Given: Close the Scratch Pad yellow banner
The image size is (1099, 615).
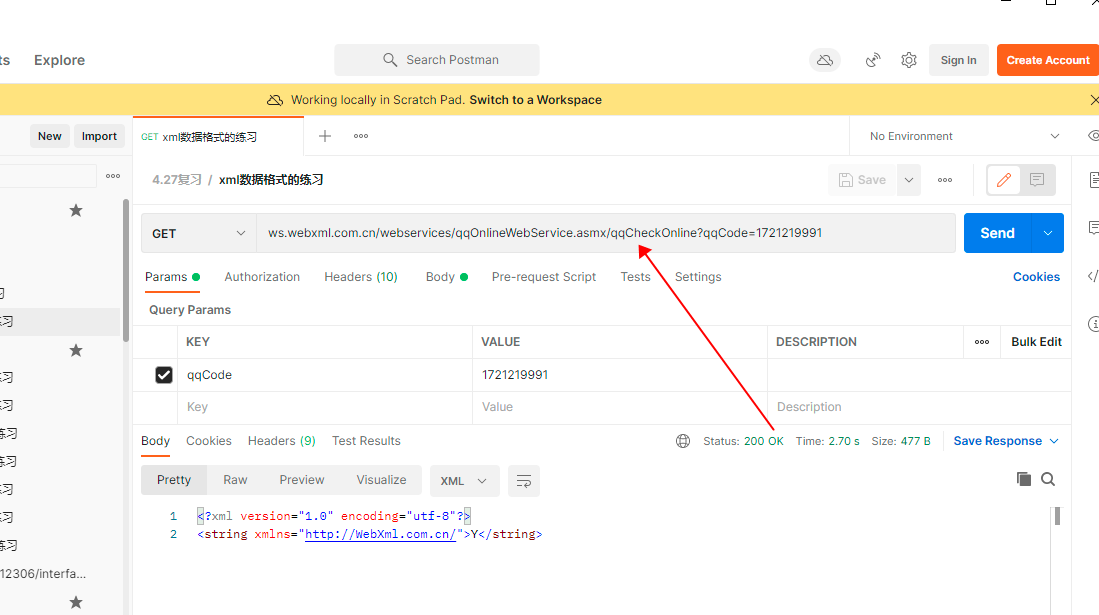Looking at the screenshot, I should [1094, 100].
